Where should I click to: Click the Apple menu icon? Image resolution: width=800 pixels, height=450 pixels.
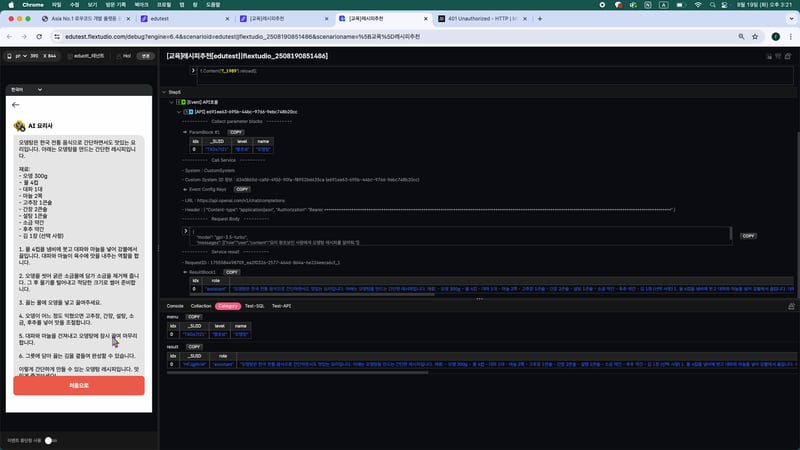point(10,5)
